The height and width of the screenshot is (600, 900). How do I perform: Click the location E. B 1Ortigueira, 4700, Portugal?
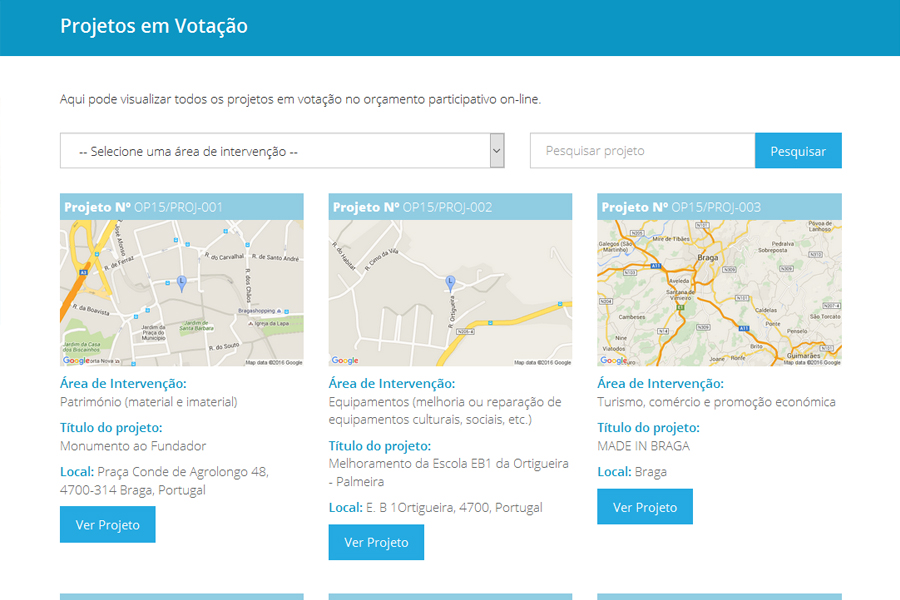pyautogui.click(x=454, y=508)
